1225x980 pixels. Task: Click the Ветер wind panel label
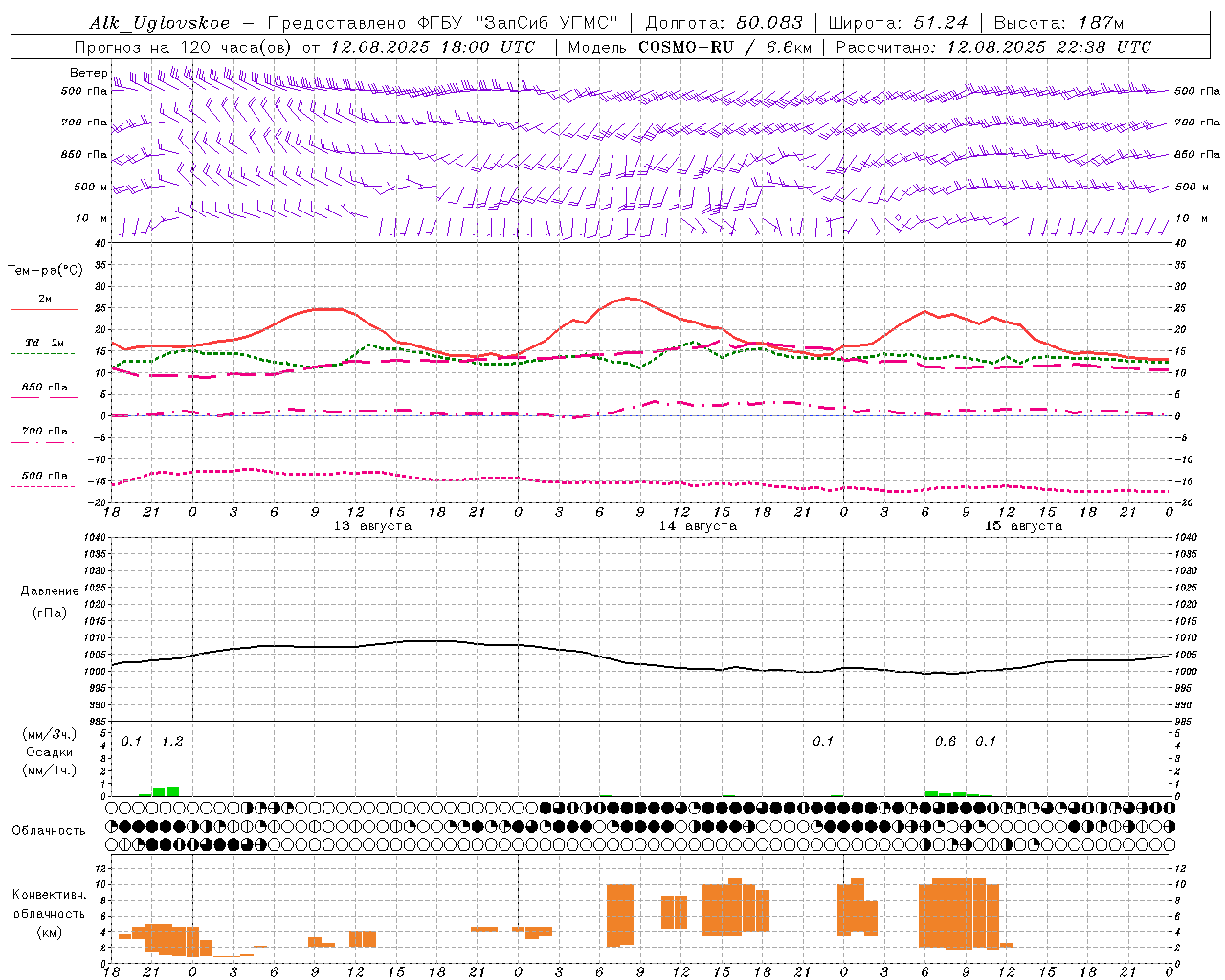click(x=88, y=73)
